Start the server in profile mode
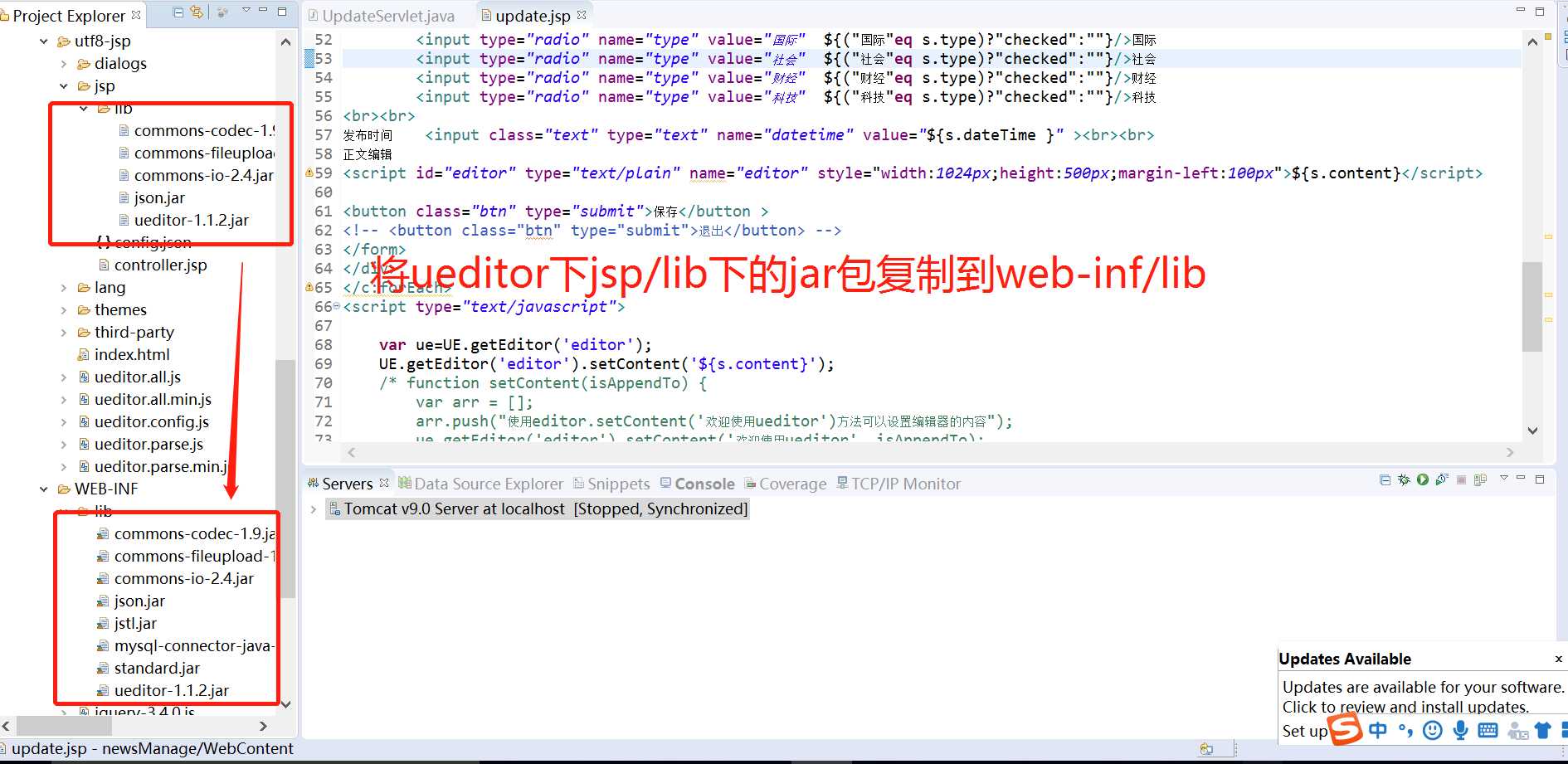 coord(1442,479)
